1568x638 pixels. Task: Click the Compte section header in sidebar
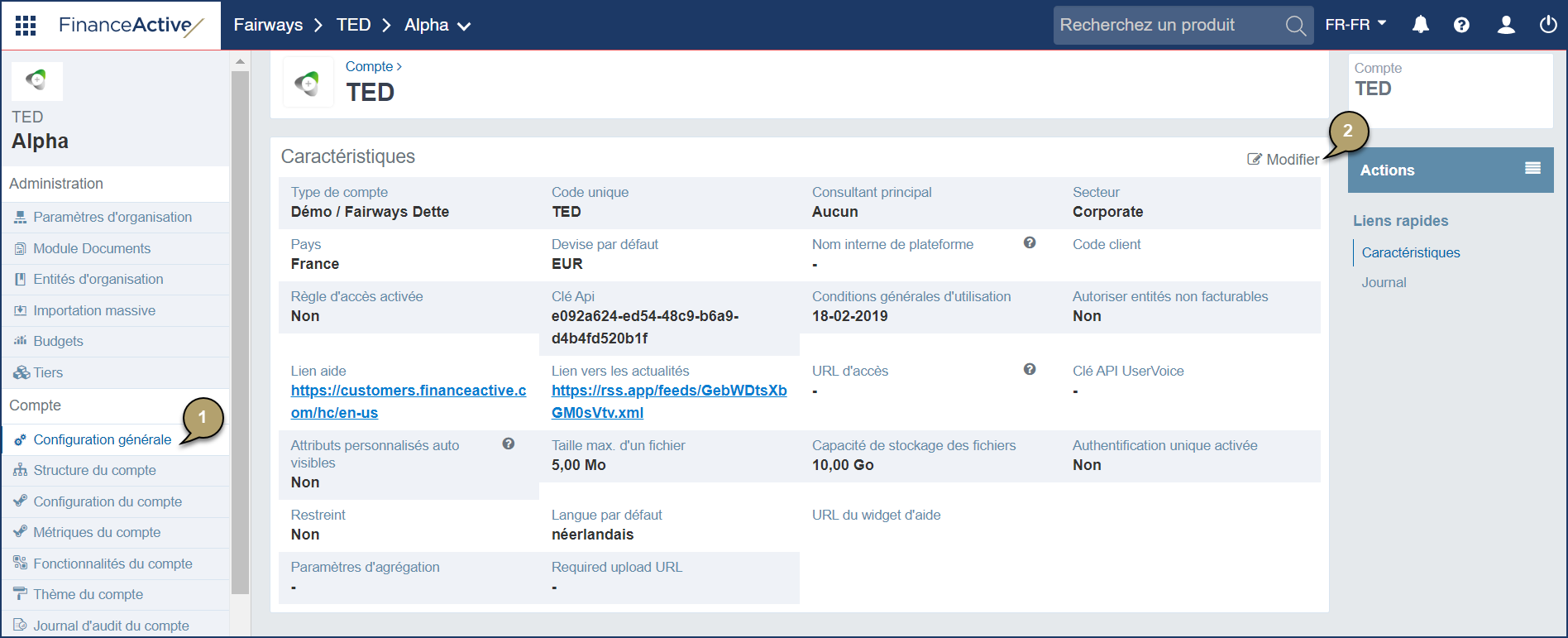point(115,405)
